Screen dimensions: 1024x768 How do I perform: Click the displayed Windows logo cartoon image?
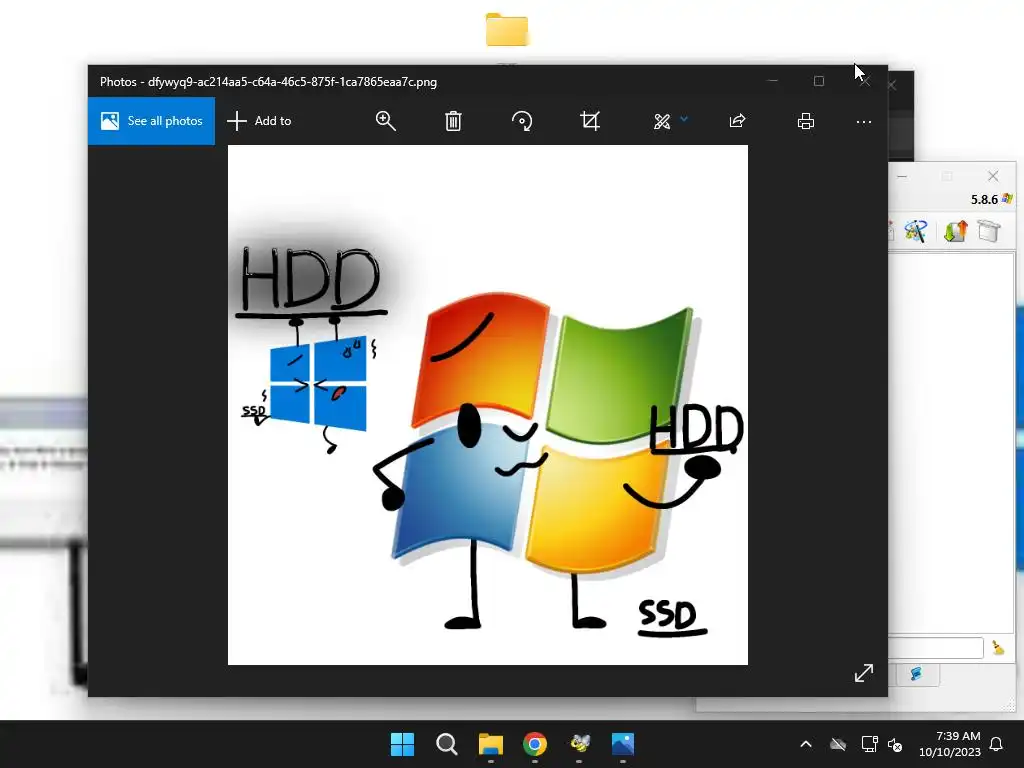pyautogui.click(x=488, y=405)
